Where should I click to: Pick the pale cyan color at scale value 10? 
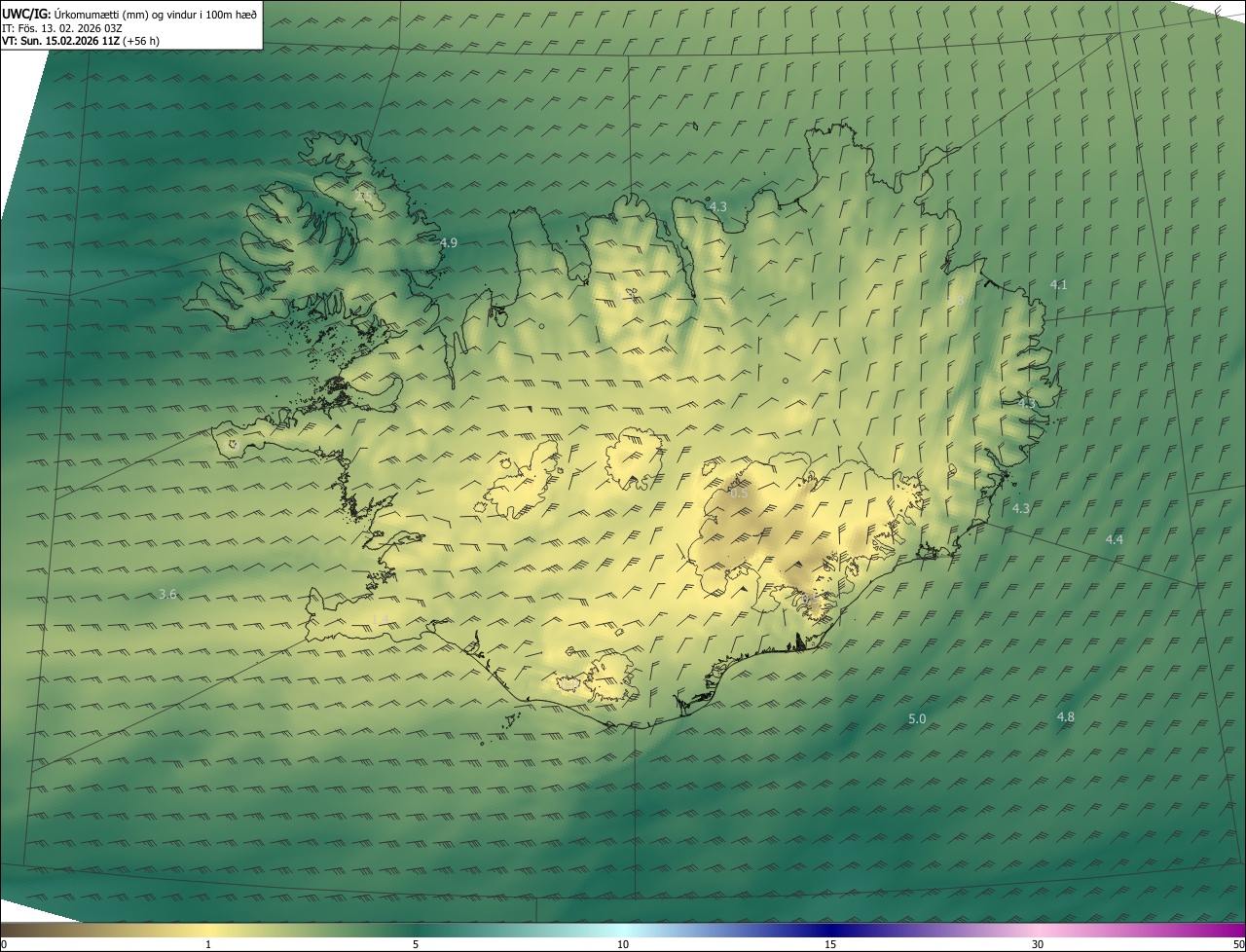coord(623,930)
